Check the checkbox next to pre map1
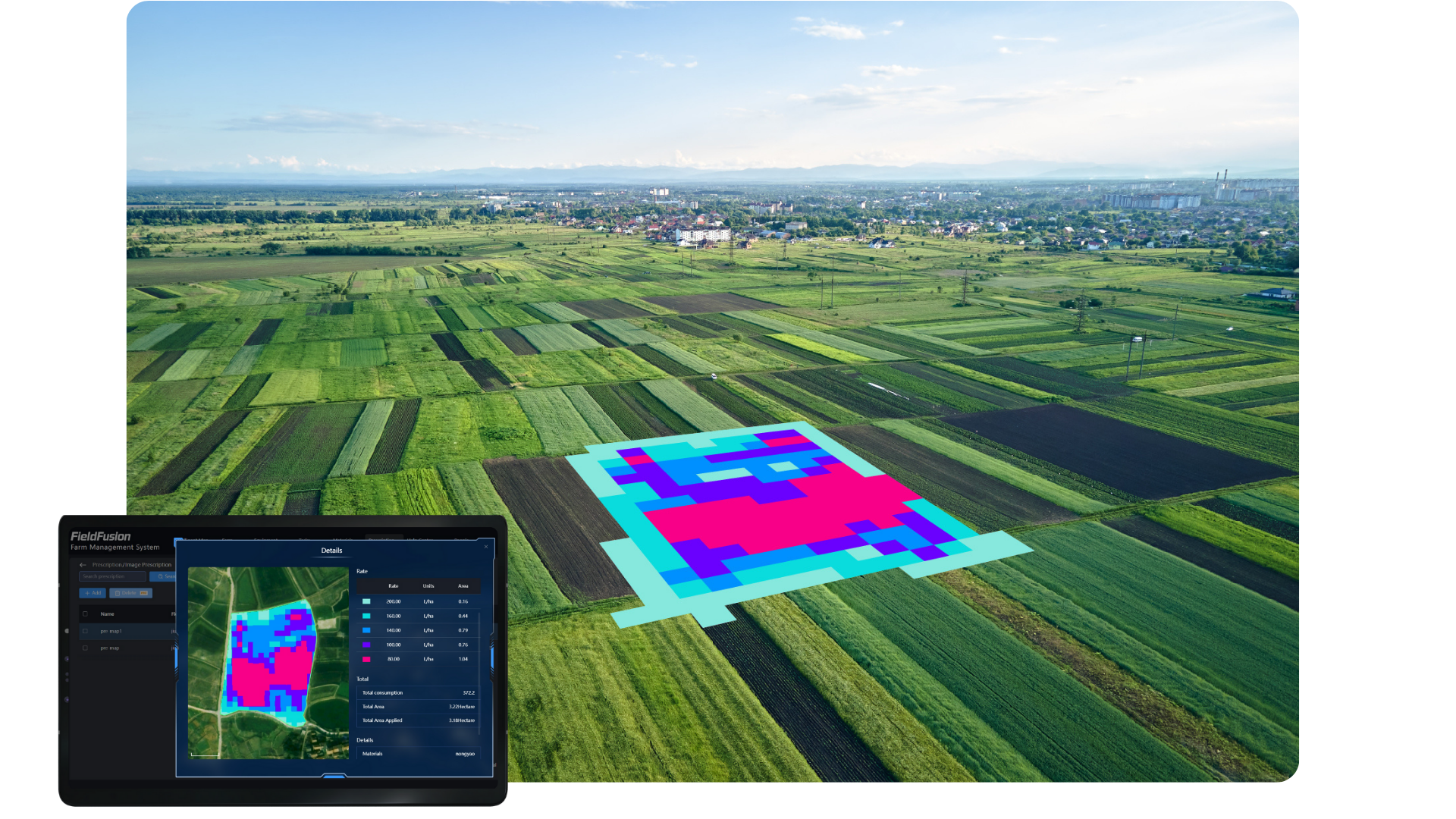 point(84,631)
